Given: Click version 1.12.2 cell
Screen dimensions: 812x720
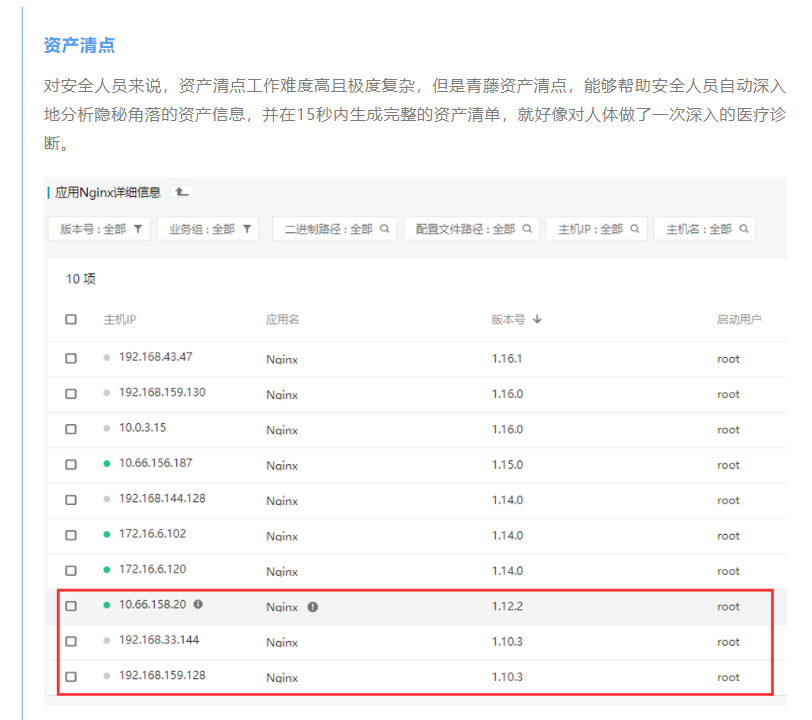Looking at the screenshot, I should coord(508,606).
